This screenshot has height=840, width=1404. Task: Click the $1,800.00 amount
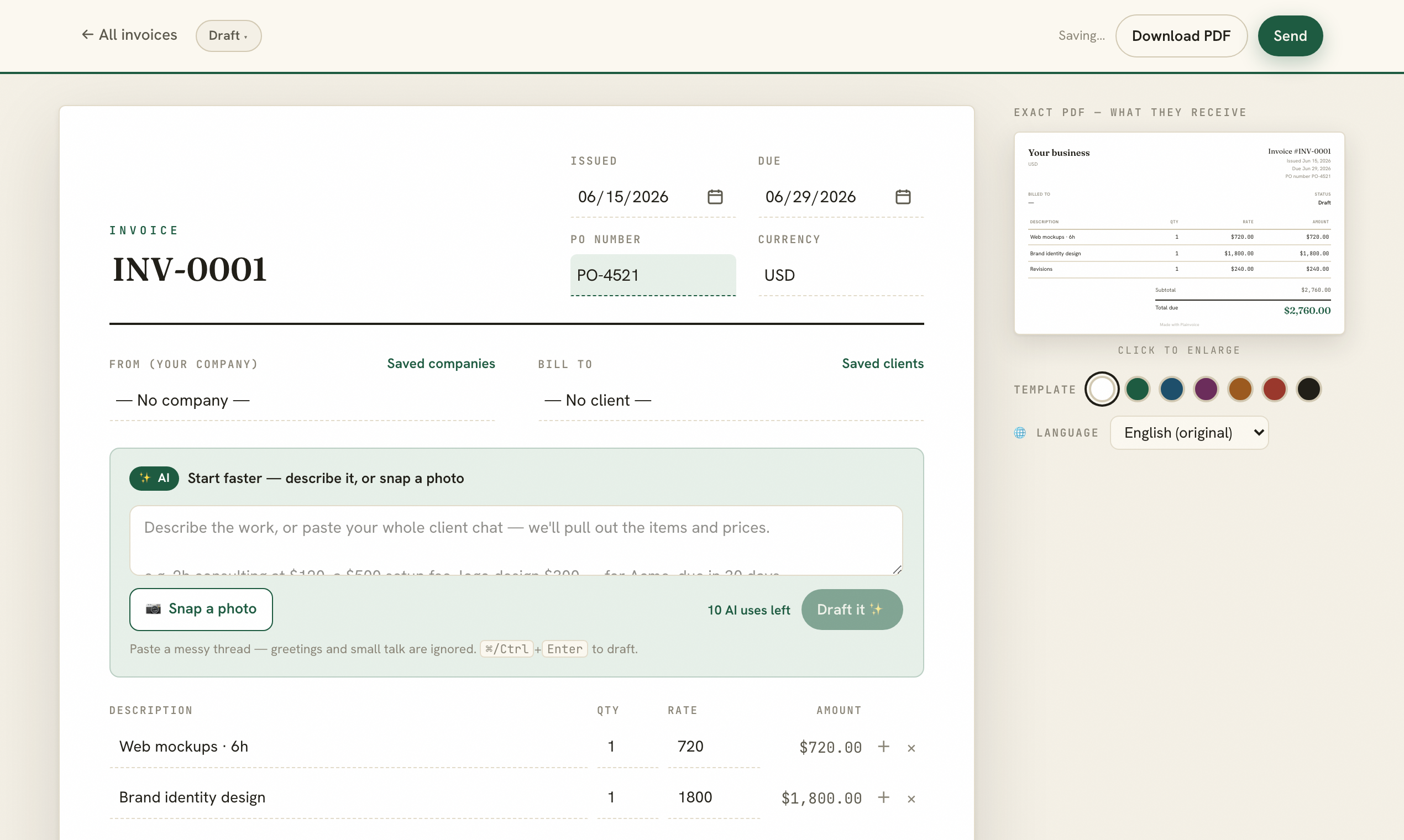[x=821, y=799]
